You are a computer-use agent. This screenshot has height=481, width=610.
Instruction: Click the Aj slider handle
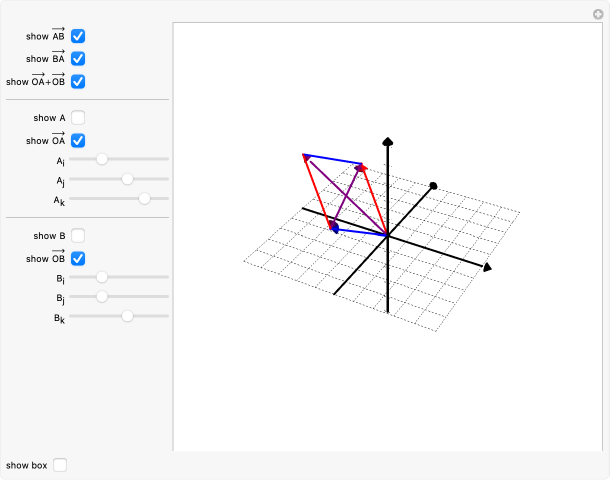click(x=127, y=179)
